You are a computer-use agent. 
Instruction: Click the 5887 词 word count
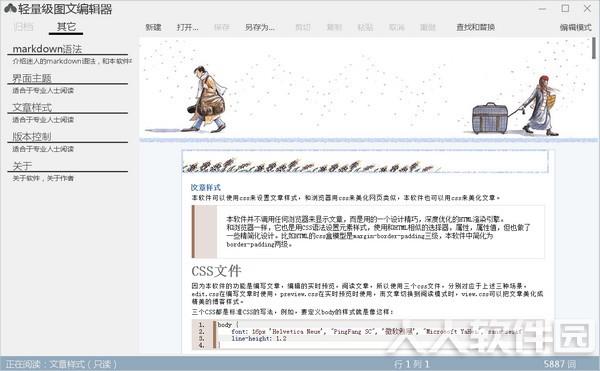point(560,364)
